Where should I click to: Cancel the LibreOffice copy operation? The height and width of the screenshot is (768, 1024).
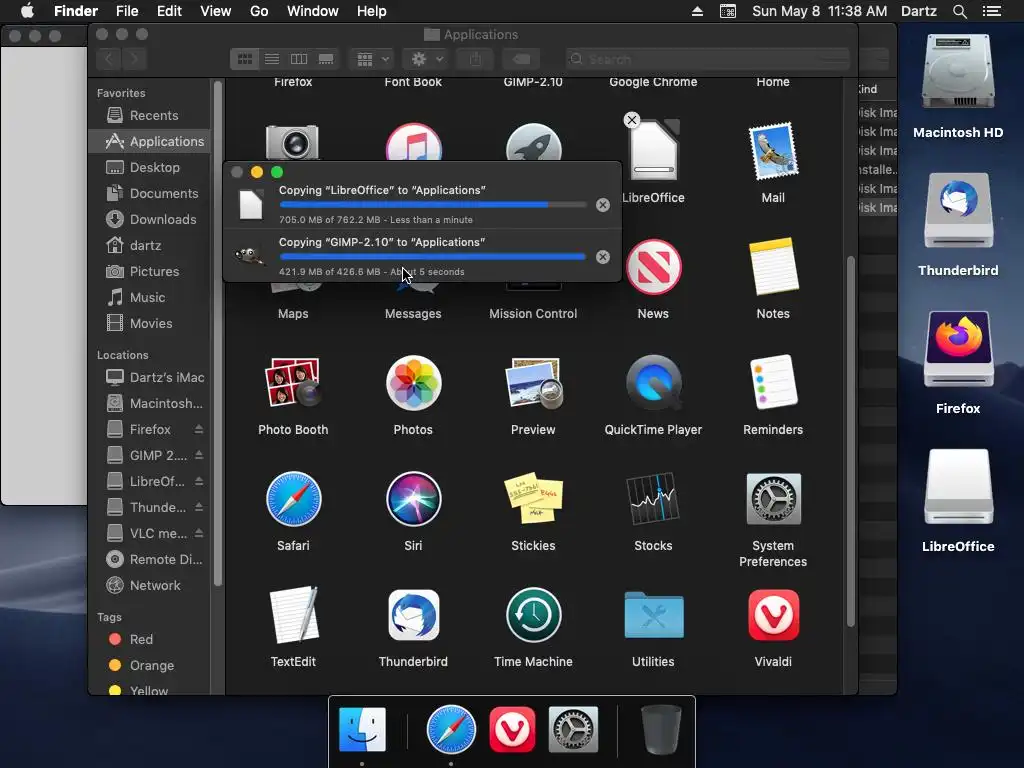603,205
